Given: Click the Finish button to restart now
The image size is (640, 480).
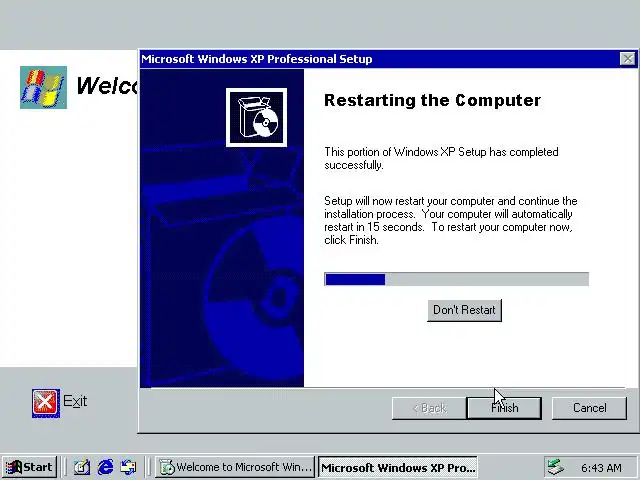Looking at the screenshot, I should tap(504, 408).
